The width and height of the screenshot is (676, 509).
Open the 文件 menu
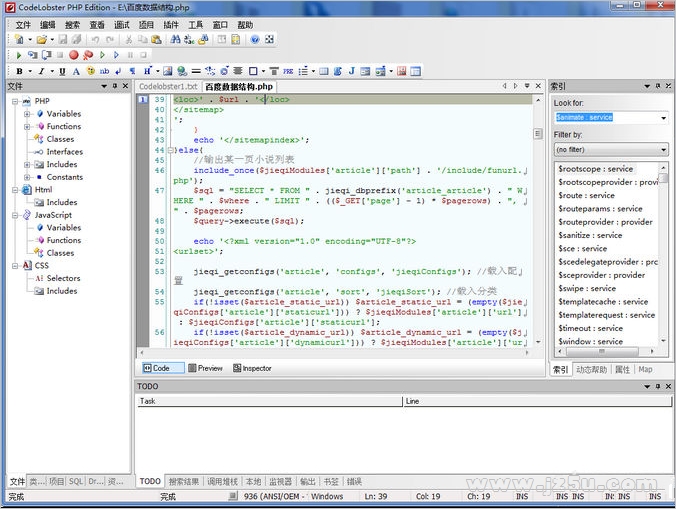23,25
